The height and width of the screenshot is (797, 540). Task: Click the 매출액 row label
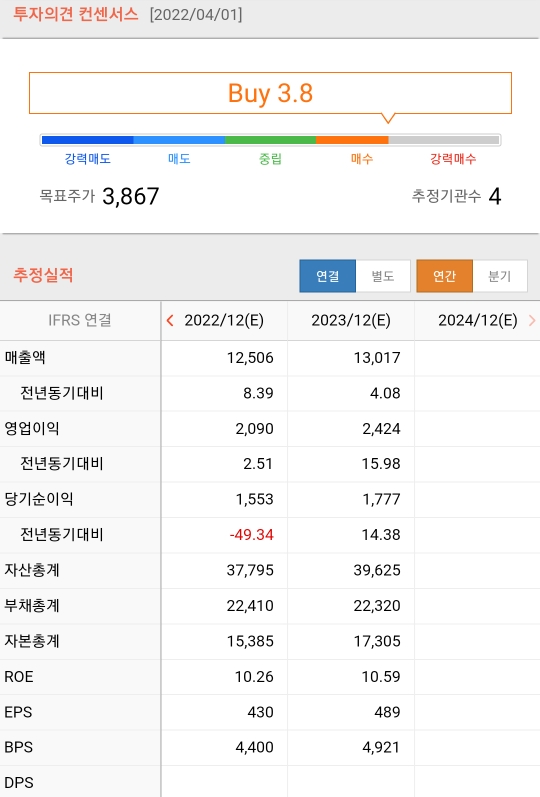click(25, 357)
